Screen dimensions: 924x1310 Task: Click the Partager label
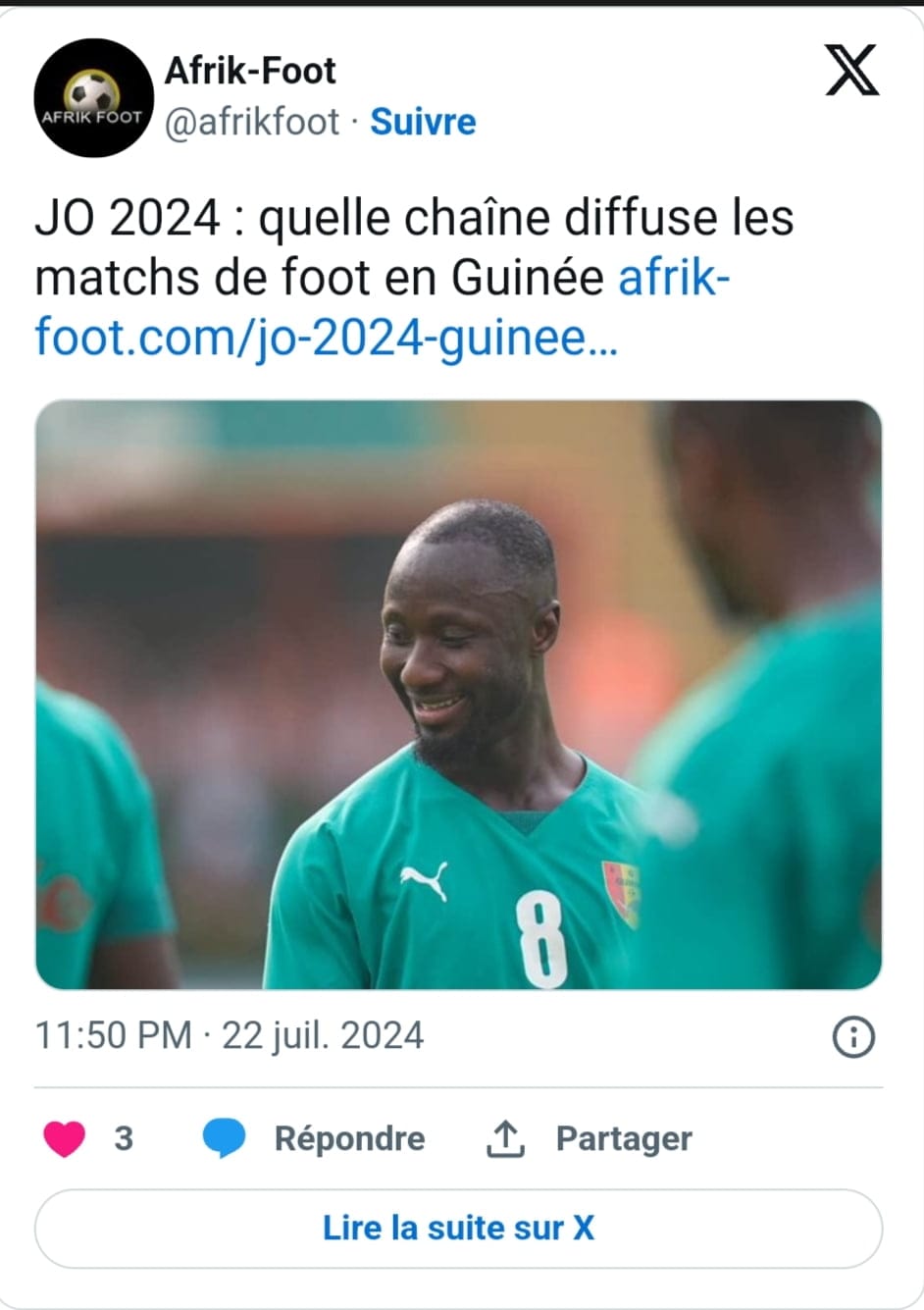click(x=624, y=1138)
